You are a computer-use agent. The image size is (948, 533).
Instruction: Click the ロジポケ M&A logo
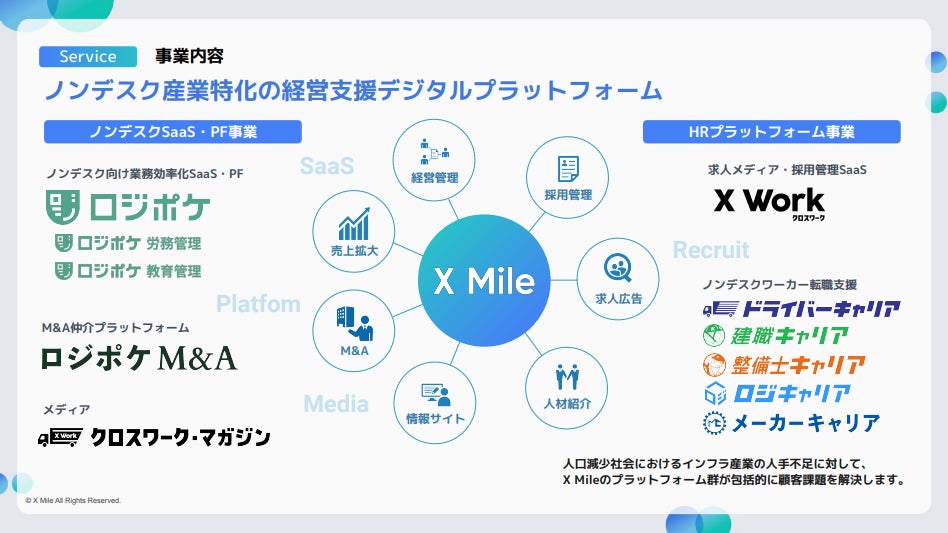pyautogui.click(x=138, y=358)
